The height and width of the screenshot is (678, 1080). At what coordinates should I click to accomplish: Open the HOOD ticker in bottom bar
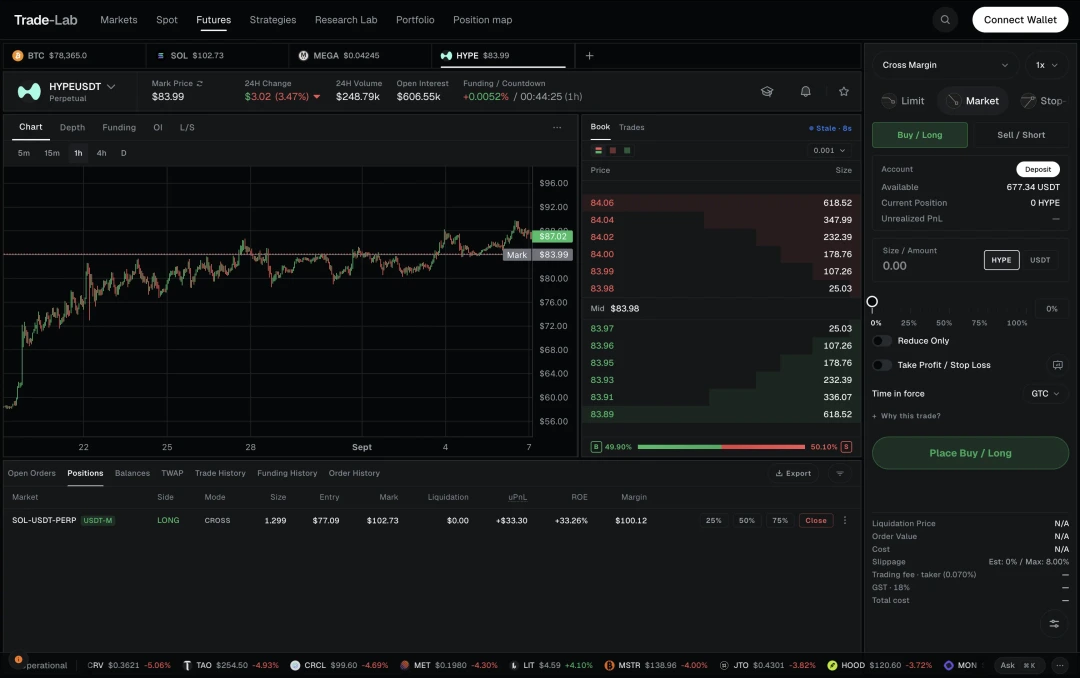(x=880, y=666)
